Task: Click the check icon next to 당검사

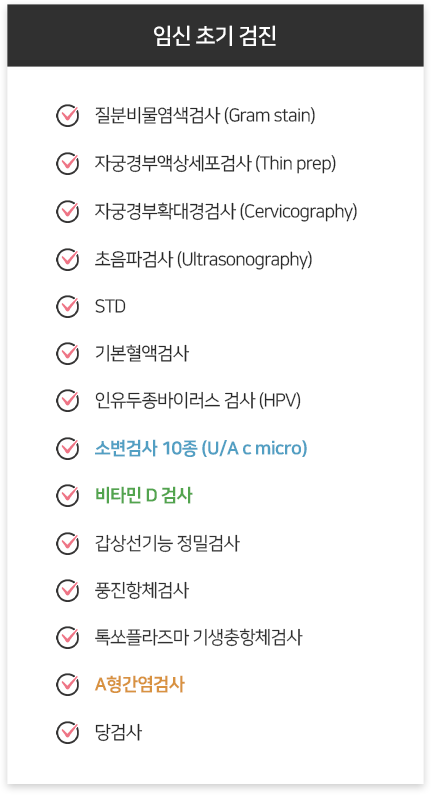Action: (x=67, y=733)
